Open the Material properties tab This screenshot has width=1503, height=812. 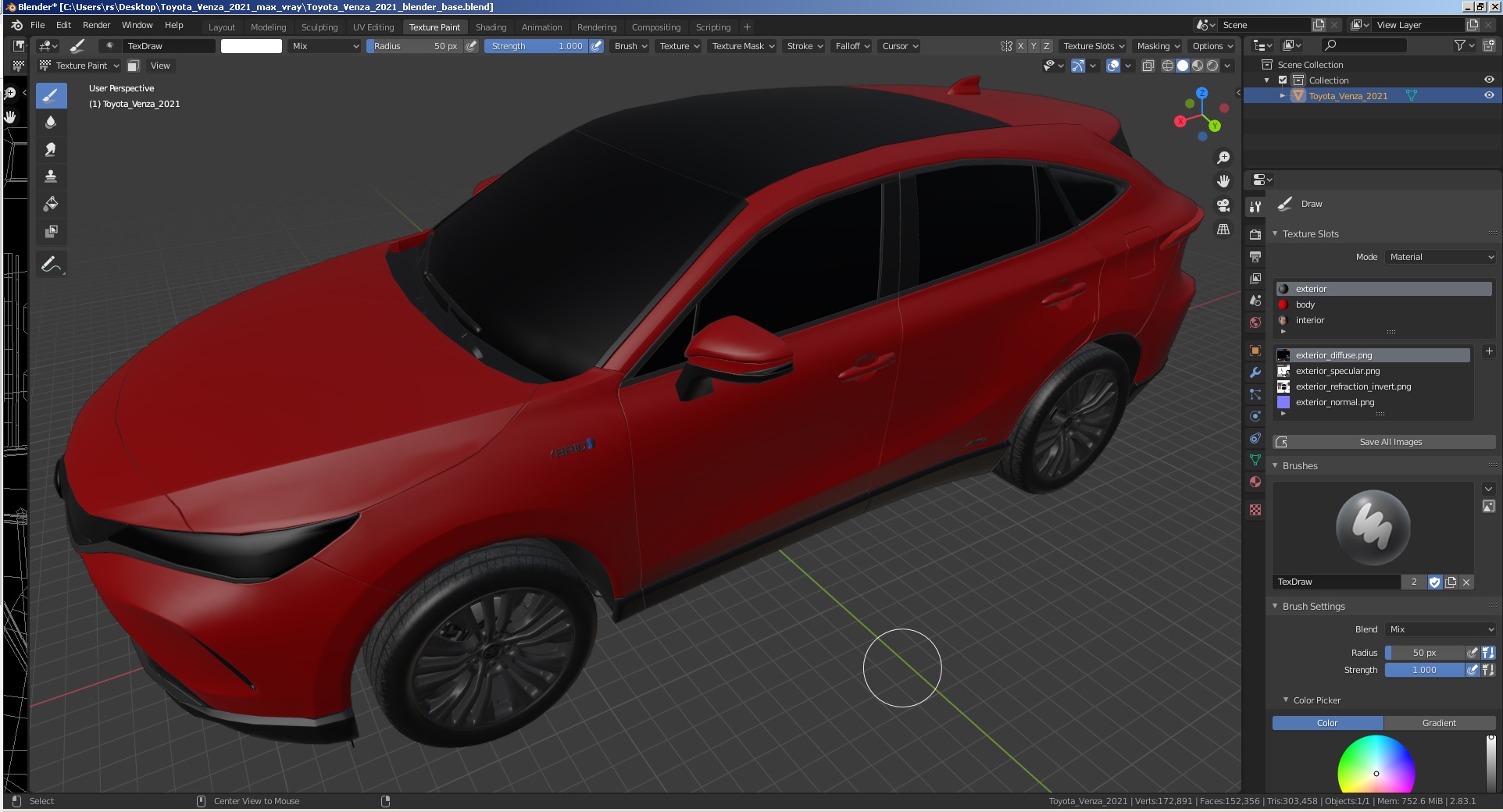point(1255,482)
